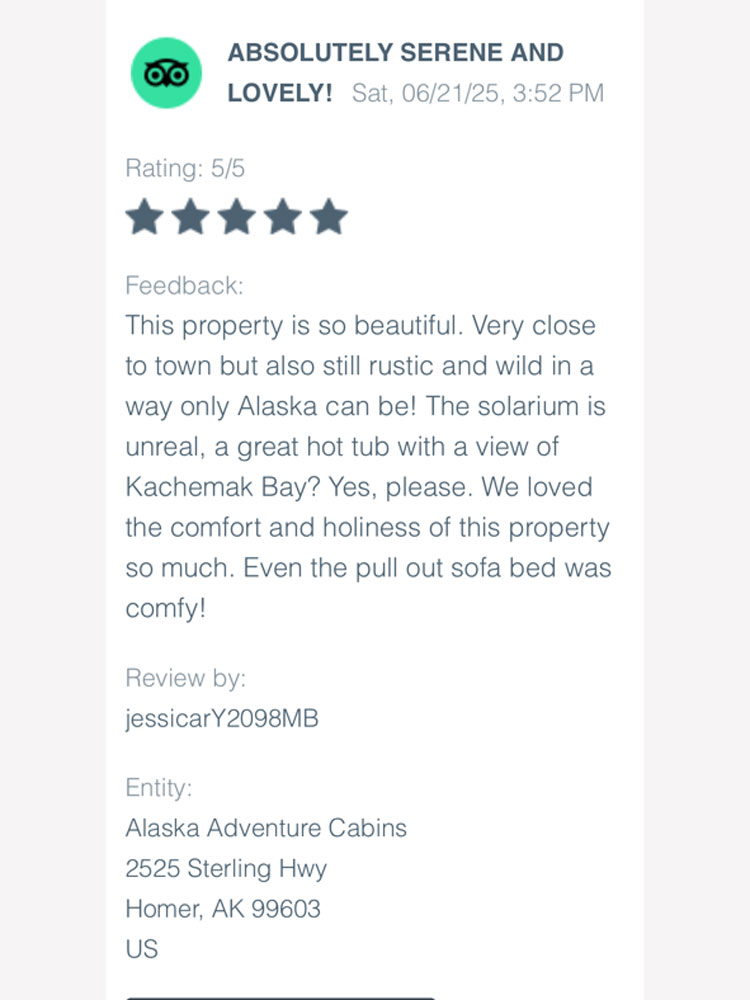This screenshot has width=750, height=1000.
Task: Click the "Feedback:" label
Action: [184, 285]
